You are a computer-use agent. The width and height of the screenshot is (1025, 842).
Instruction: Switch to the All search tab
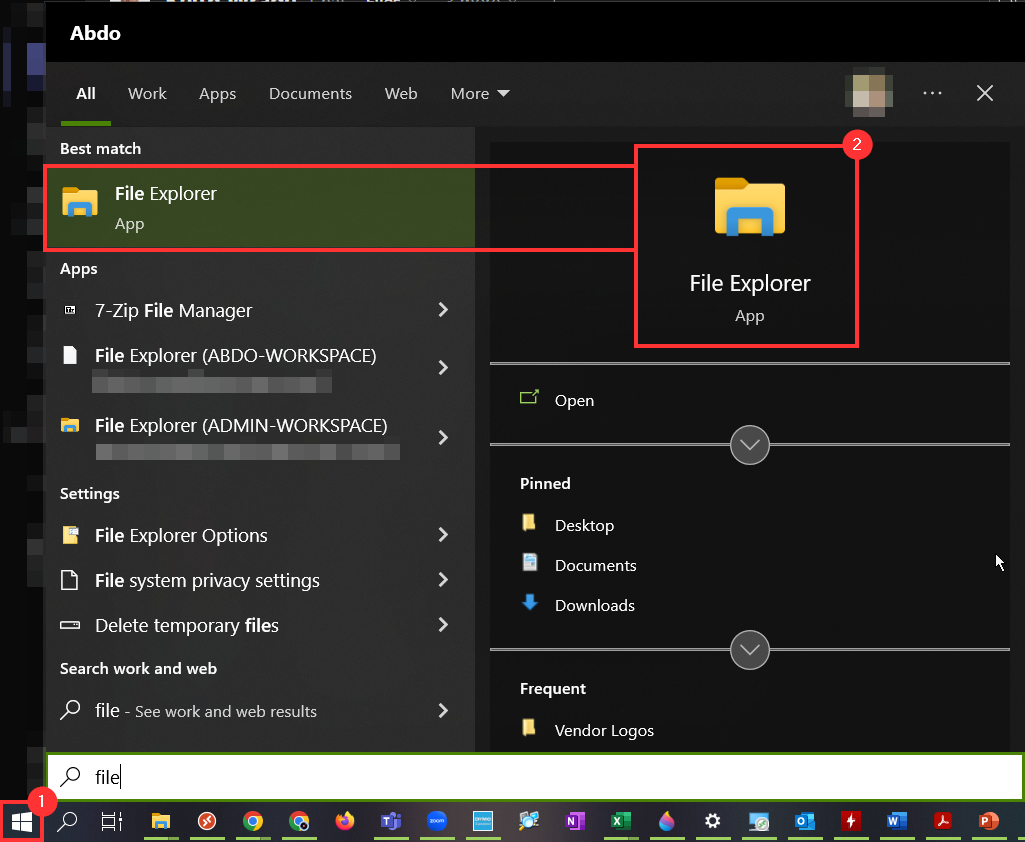(86, 93)
